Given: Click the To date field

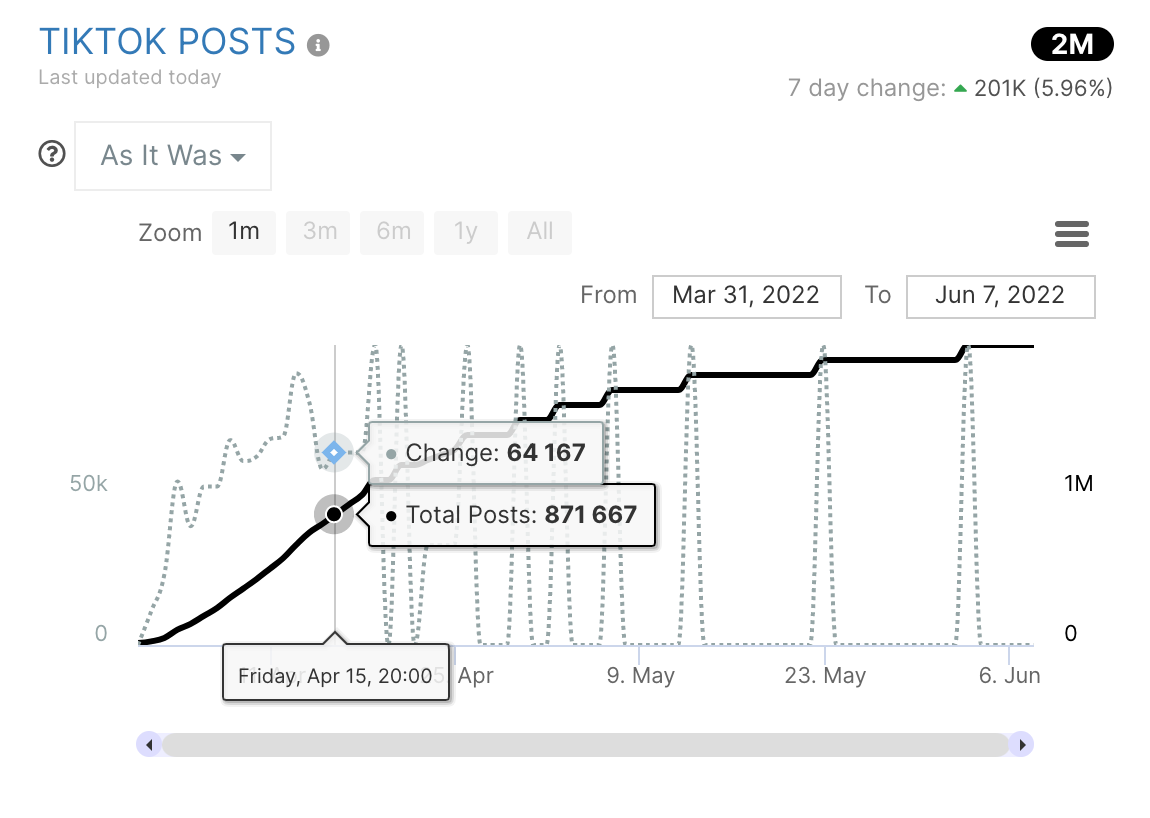Looking at the screenshot, I should [x=1000, y=296].
